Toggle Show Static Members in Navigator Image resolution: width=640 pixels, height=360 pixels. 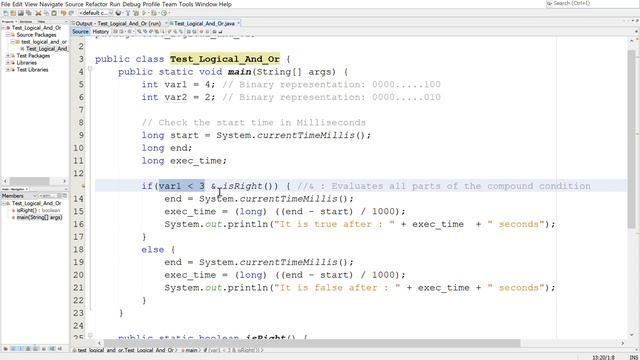point(20,349)
